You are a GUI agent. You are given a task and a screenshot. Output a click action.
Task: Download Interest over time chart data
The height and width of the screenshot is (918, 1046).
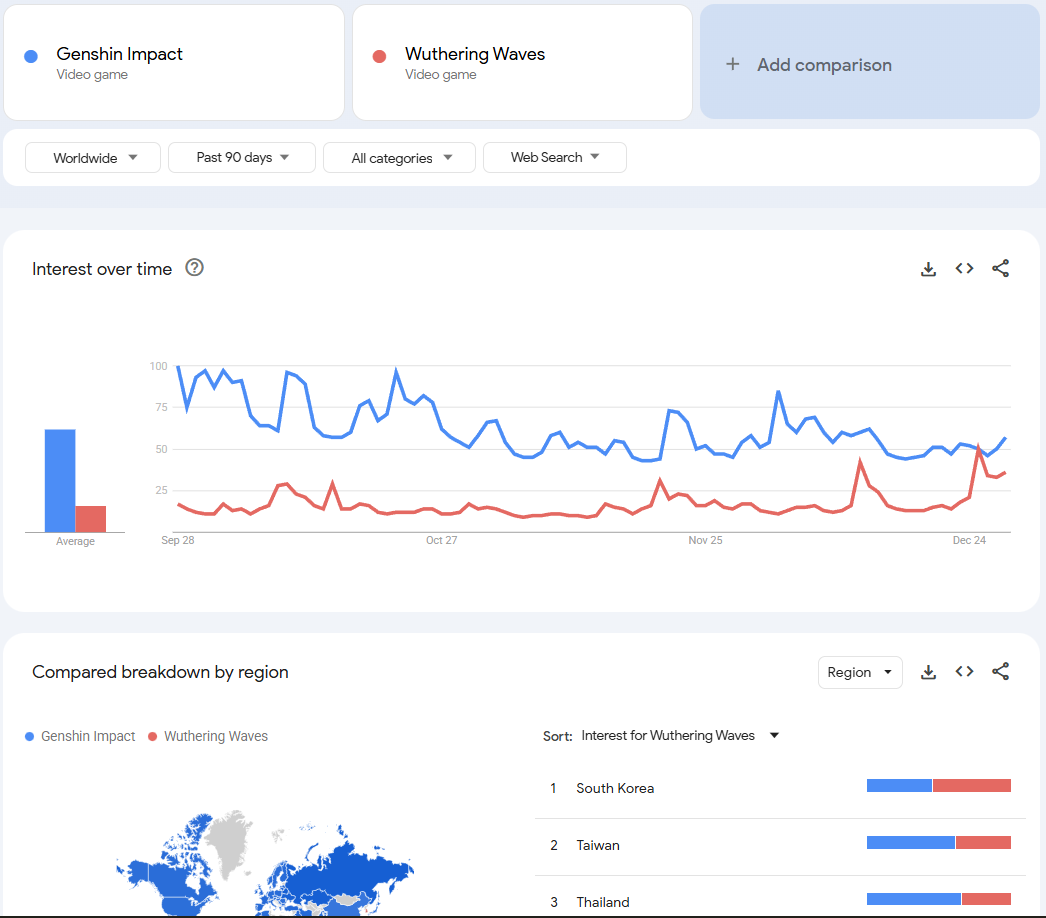coord(928,269)
